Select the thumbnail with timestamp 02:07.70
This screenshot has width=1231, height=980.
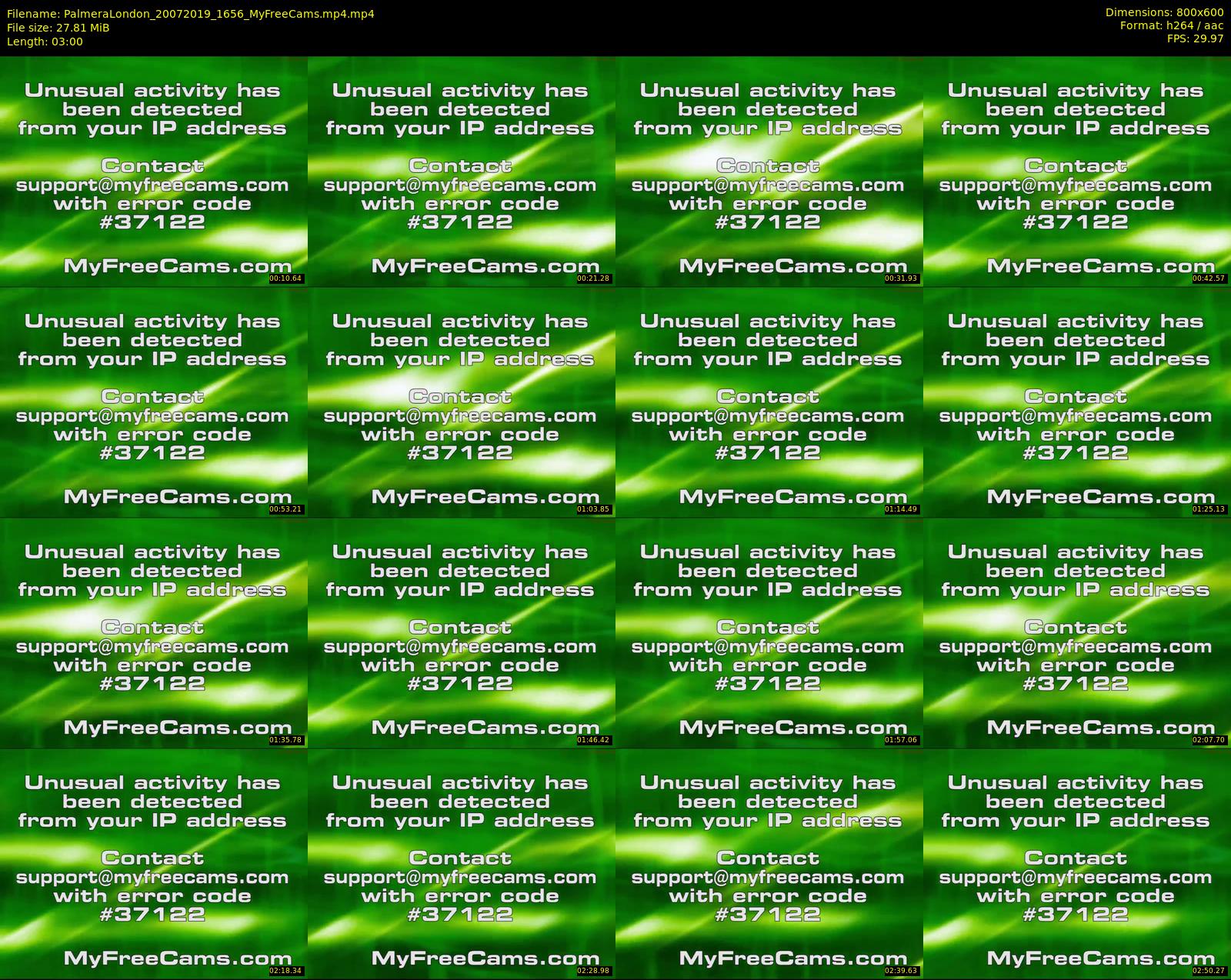[1077, 633]
